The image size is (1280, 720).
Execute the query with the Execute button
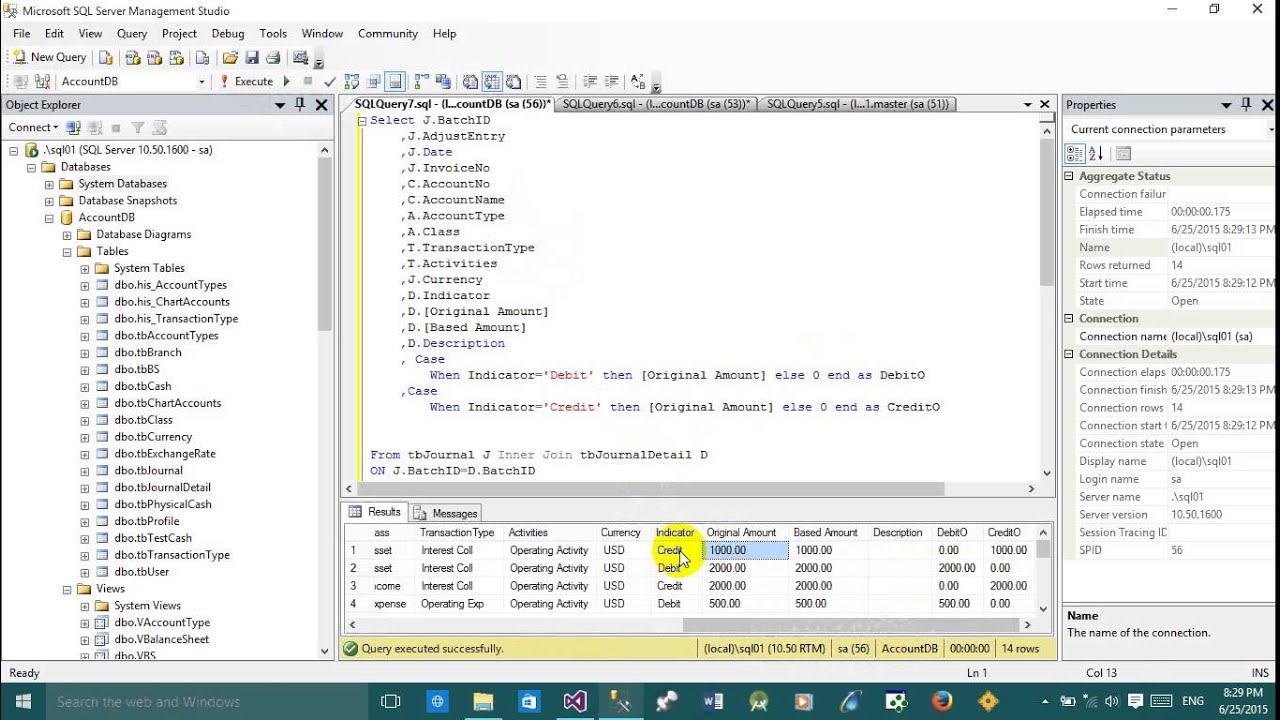click(247, 82)
